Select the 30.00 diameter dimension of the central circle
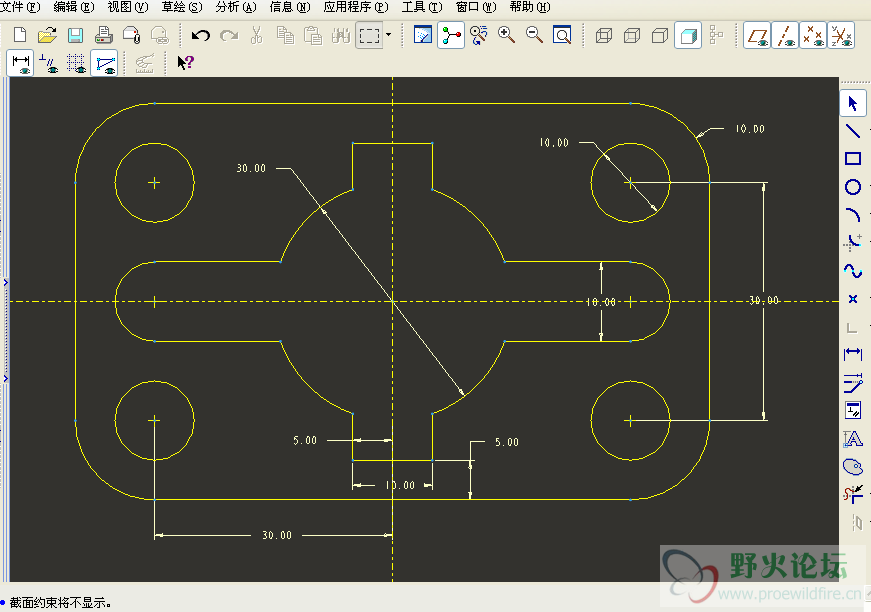Viewport: 871px width, 612px height. click(251, 168)
